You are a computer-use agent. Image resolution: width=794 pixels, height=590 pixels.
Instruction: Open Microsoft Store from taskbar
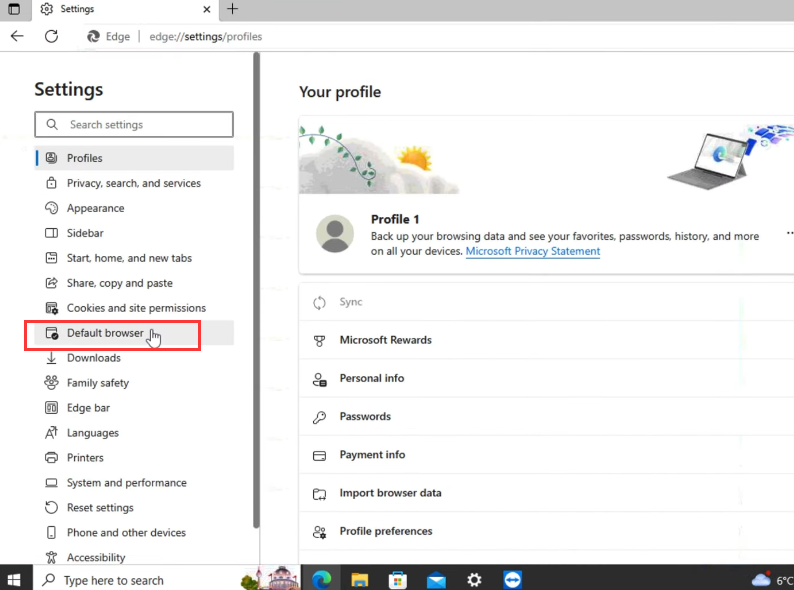[398, 579]
